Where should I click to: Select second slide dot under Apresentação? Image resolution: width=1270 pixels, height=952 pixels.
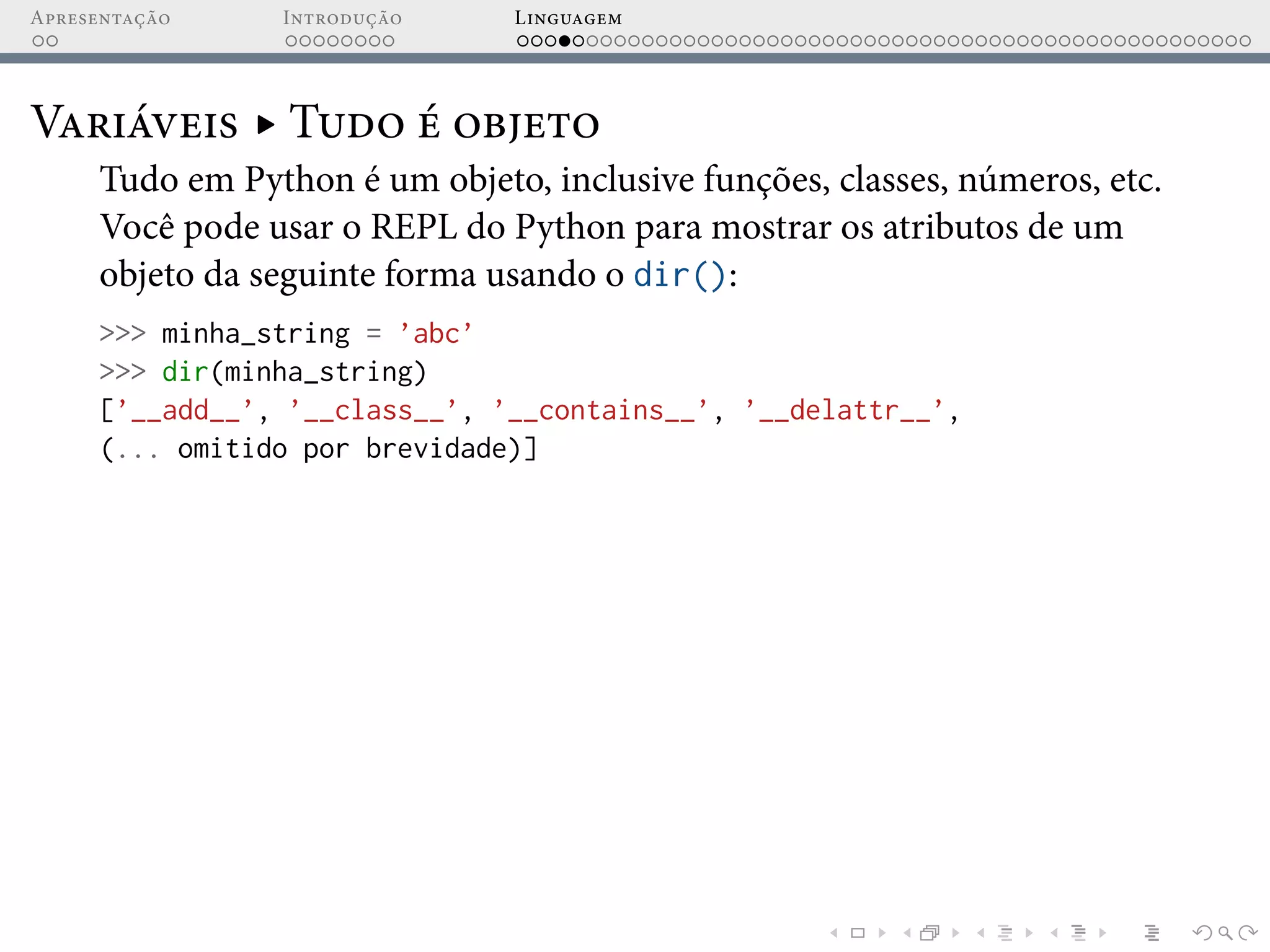click(x=52, y=41)
